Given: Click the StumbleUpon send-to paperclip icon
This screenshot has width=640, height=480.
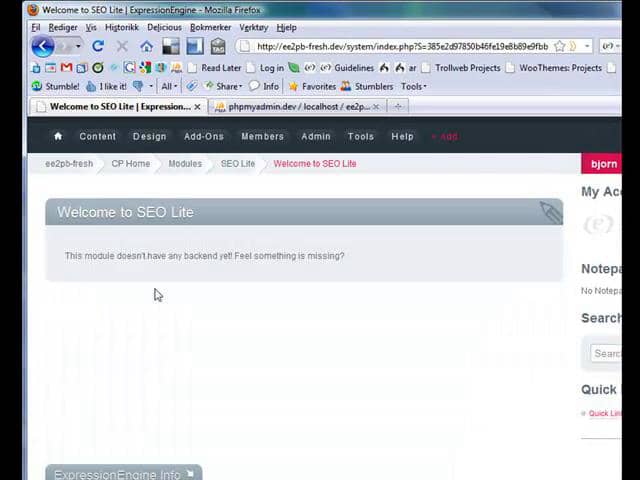Looking at the screenshot, I should pos(192,86).
